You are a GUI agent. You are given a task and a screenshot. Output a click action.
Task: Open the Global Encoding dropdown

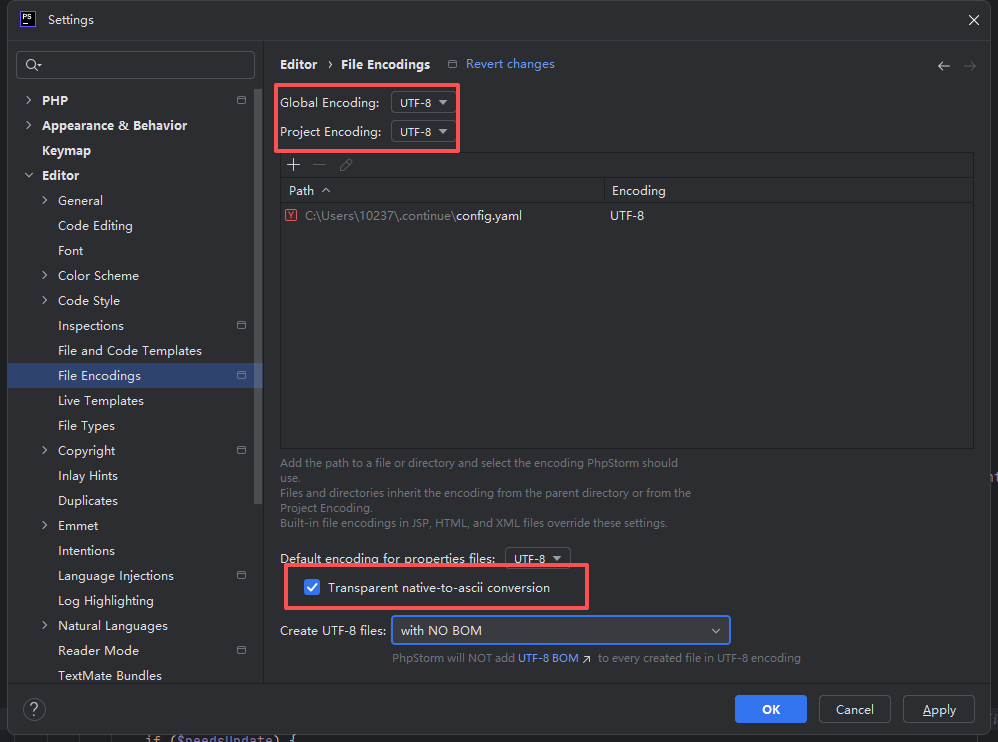pos(423,102)
